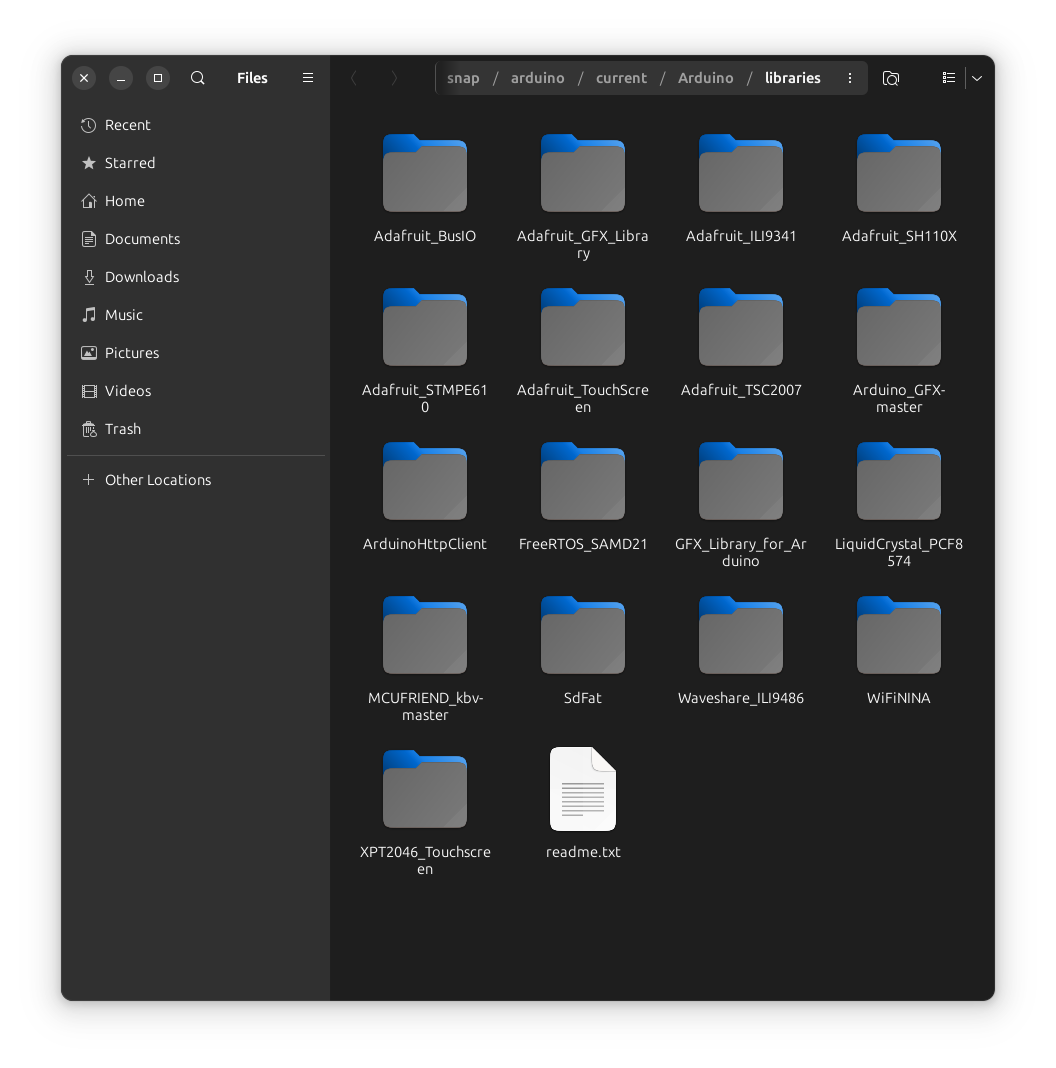Navigate to Arduino path segment
Image resolution: width=1056 pixels, height=1068 pixels.
coord(705,78)
